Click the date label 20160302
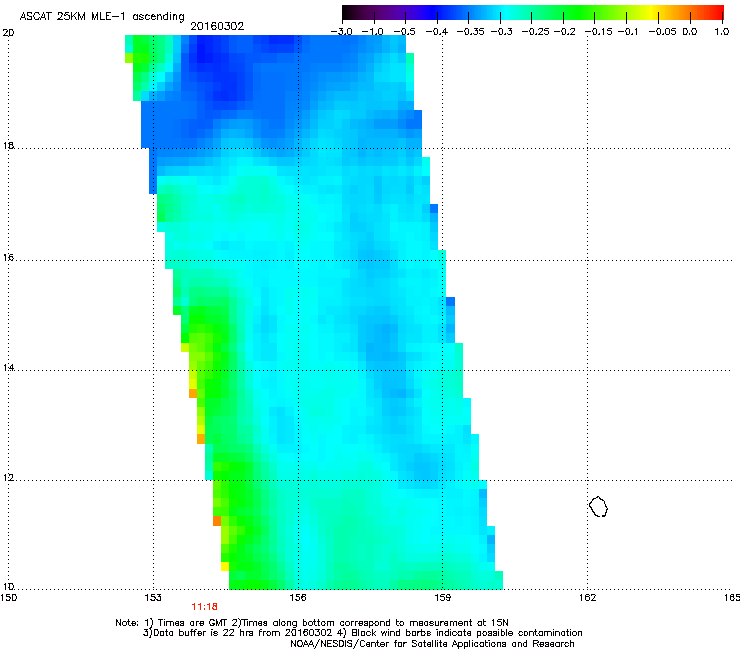740x650 pixels. pos(217,26)
